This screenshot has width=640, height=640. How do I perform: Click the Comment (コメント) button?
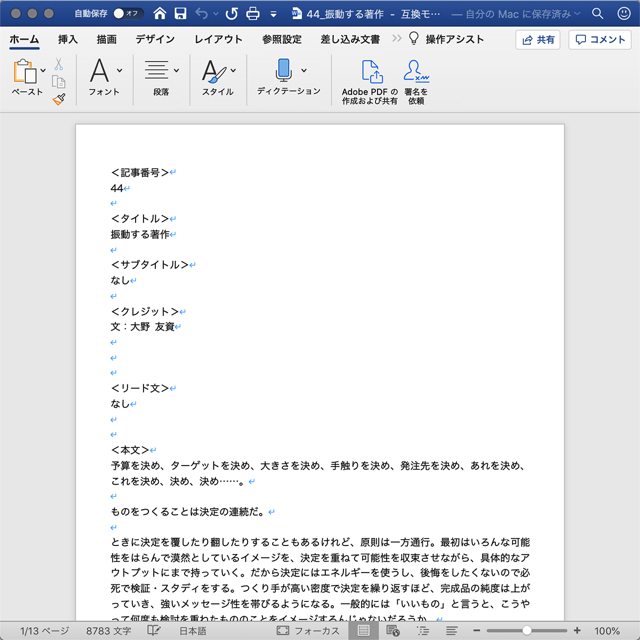click(x=600, y=39)
